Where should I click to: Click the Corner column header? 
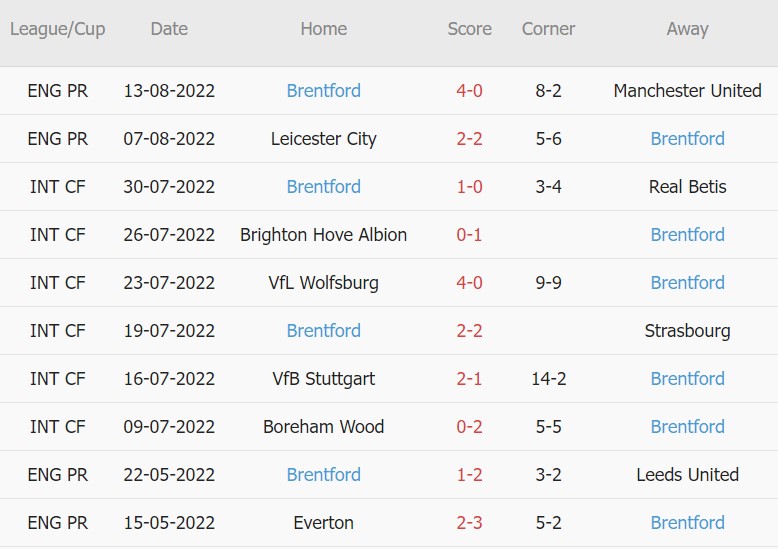click(x=548, y=29)
